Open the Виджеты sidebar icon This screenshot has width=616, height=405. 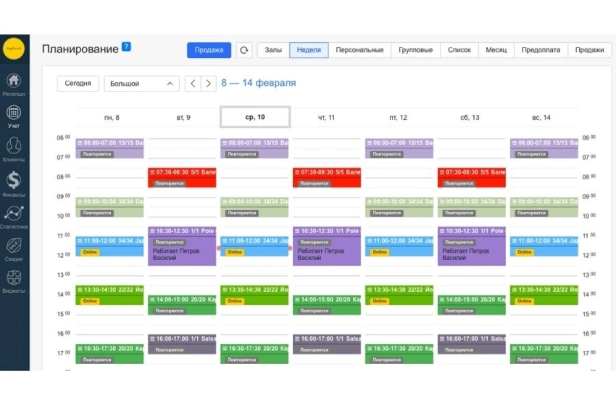(x=14, y=280)
